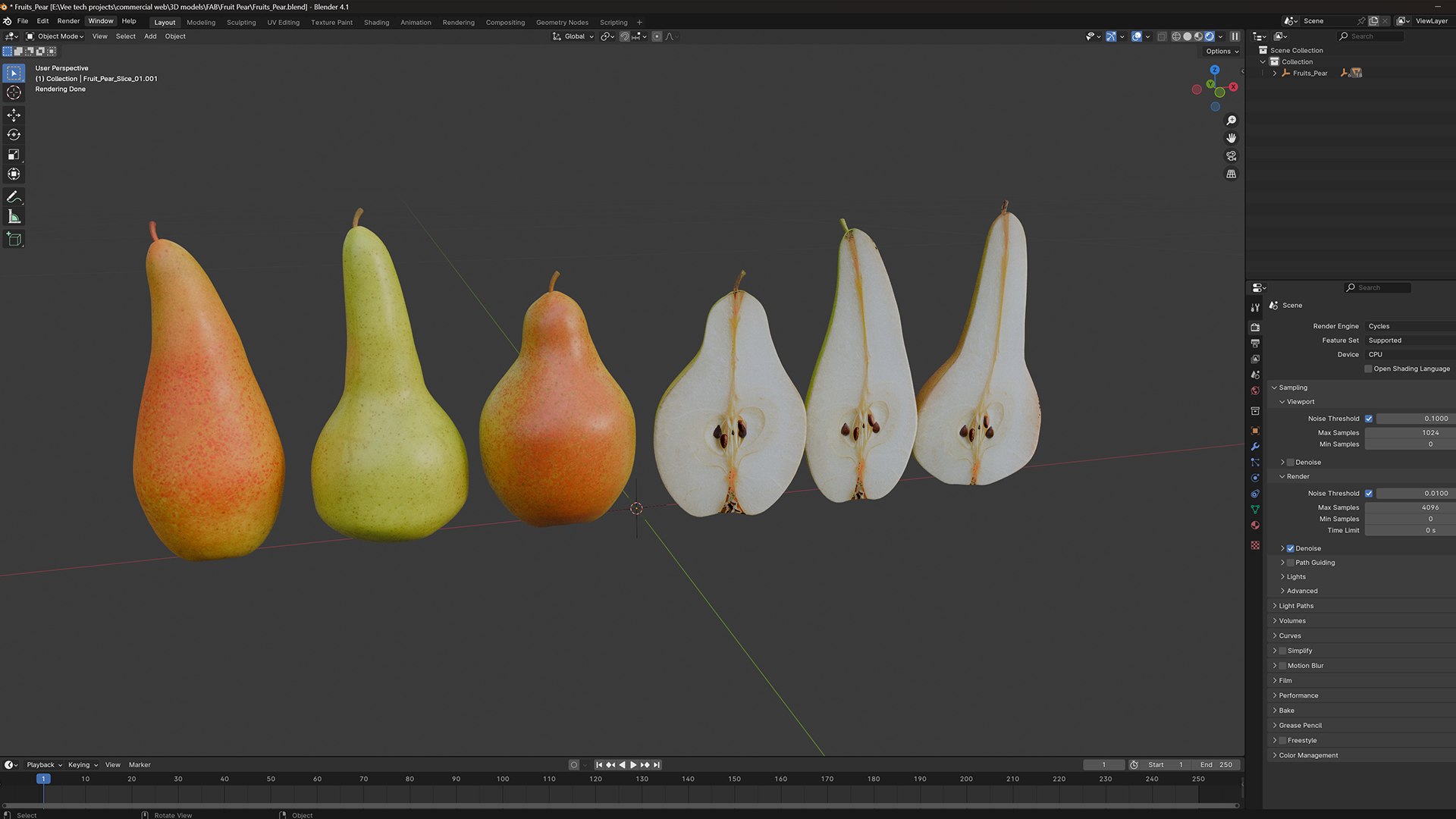
Task: Open the Texture properties checker tab
Action: pyautogui.click(x=1255, y=545)
